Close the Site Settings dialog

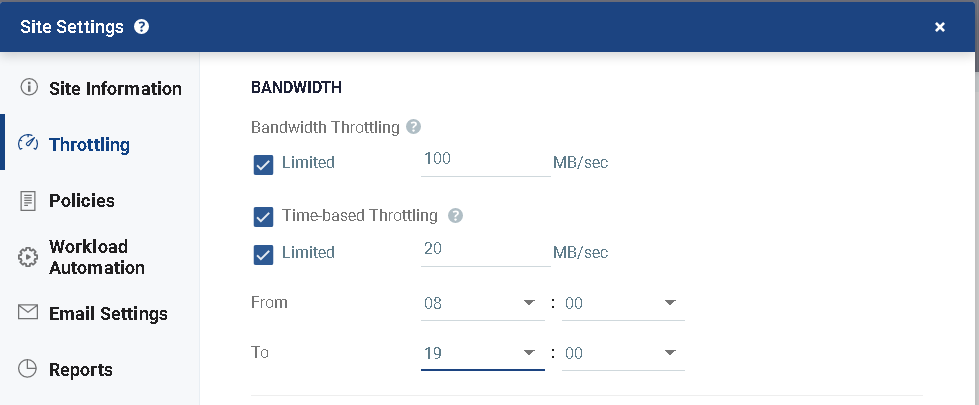[x=940, y=27]
